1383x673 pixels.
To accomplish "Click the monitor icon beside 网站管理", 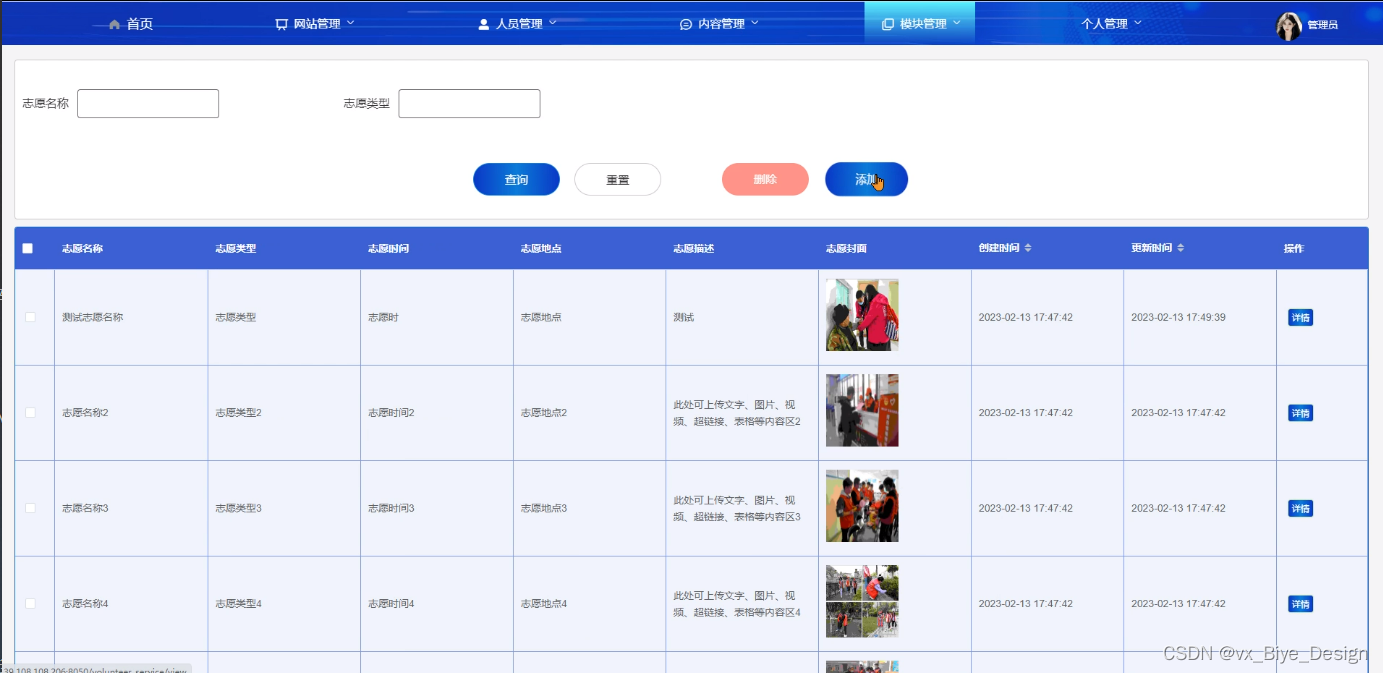I will [x=282, y=24].
